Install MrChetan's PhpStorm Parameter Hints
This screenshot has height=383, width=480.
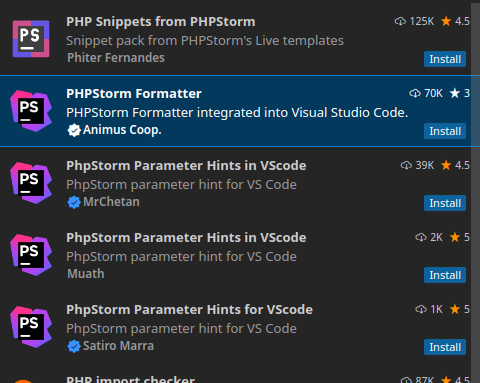pos(445,203)
